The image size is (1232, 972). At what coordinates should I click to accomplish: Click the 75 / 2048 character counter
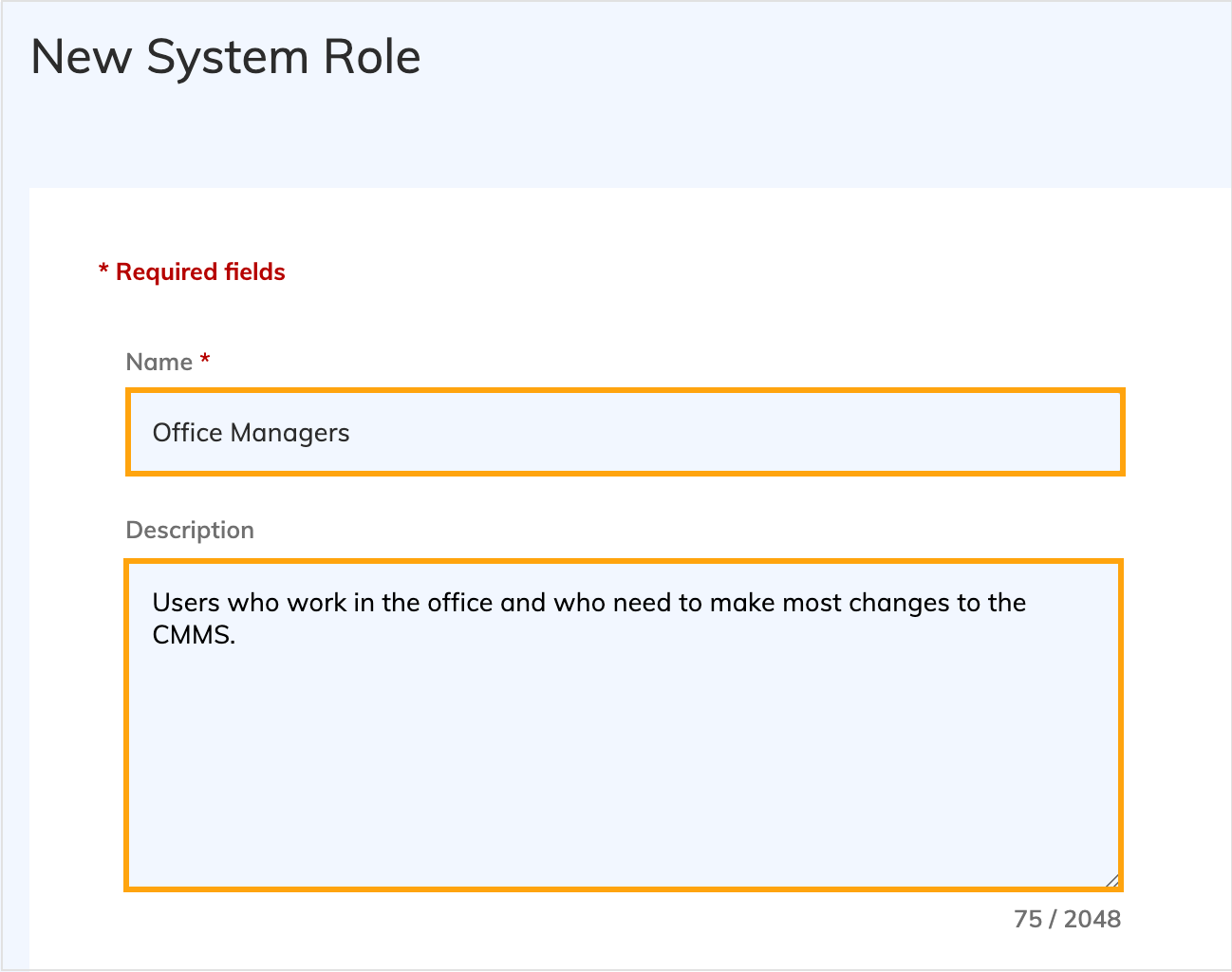pyautogui.click(x=1067, y=919)
